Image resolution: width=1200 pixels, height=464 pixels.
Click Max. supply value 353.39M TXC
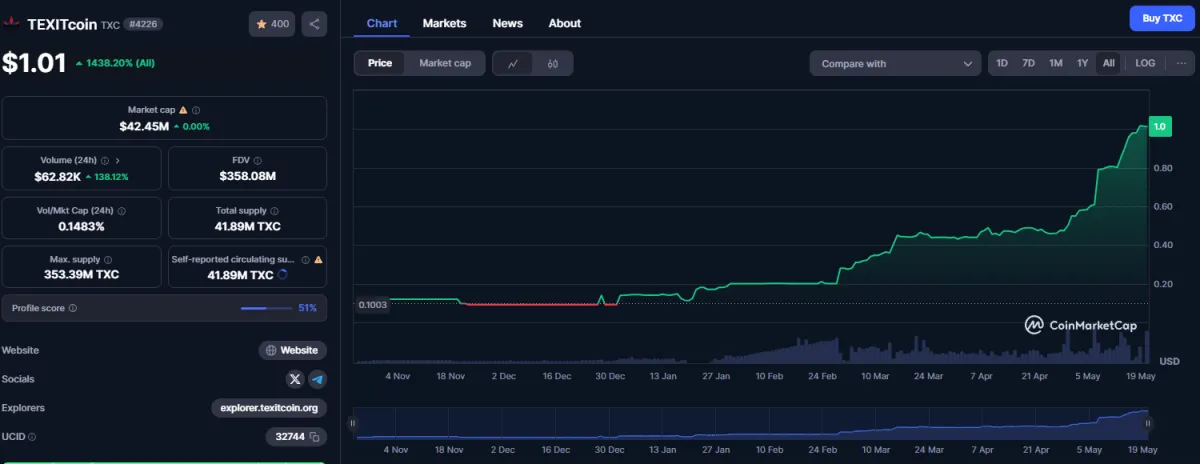pos(81,275)
